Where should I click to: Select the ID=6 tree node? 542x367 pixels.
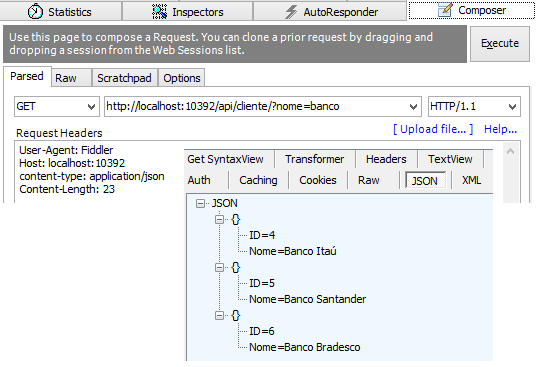point(262,331)
